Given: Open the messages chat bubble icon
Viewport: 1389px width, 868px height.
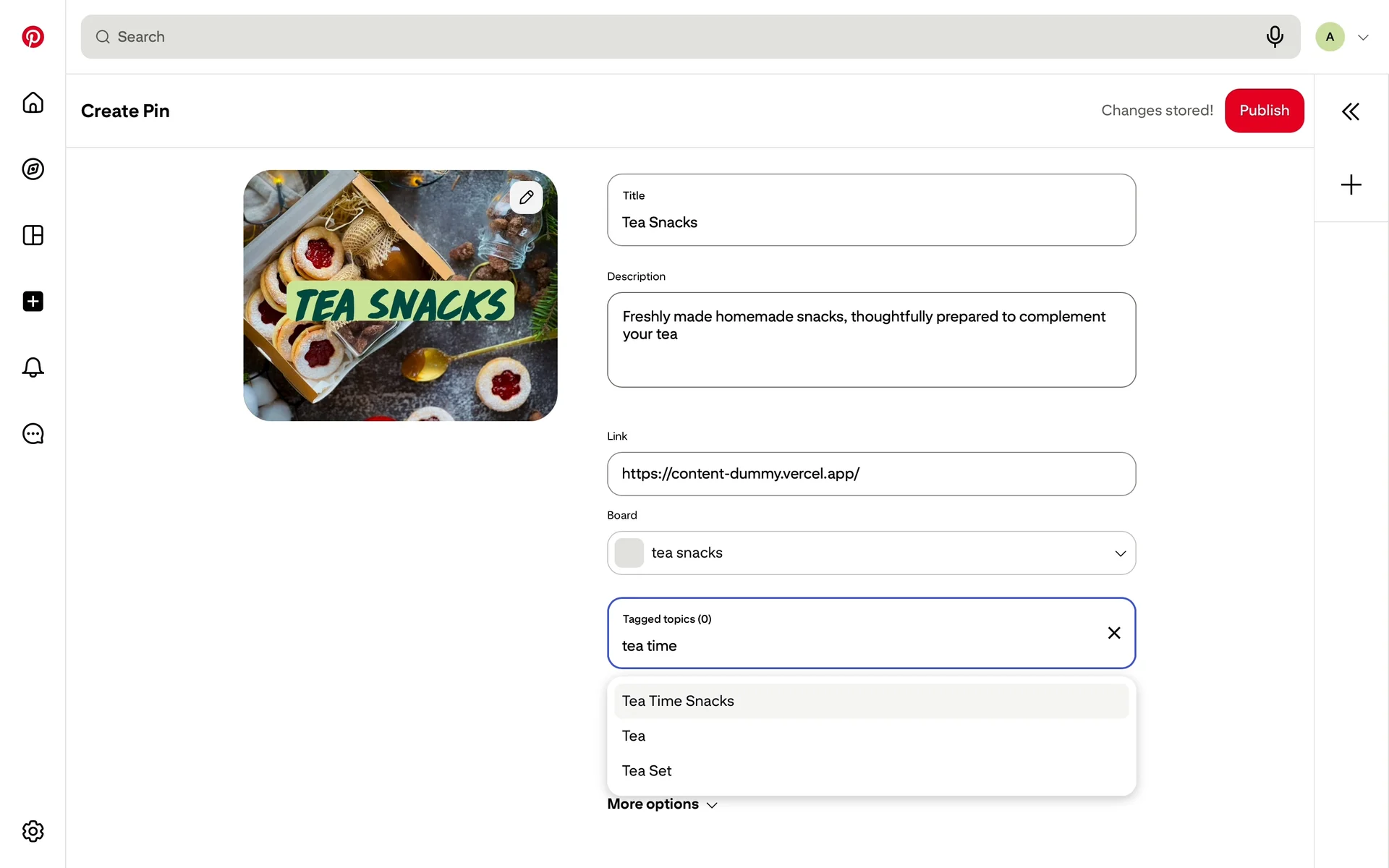Looking at the screenshot, I should tap(33, 434).
